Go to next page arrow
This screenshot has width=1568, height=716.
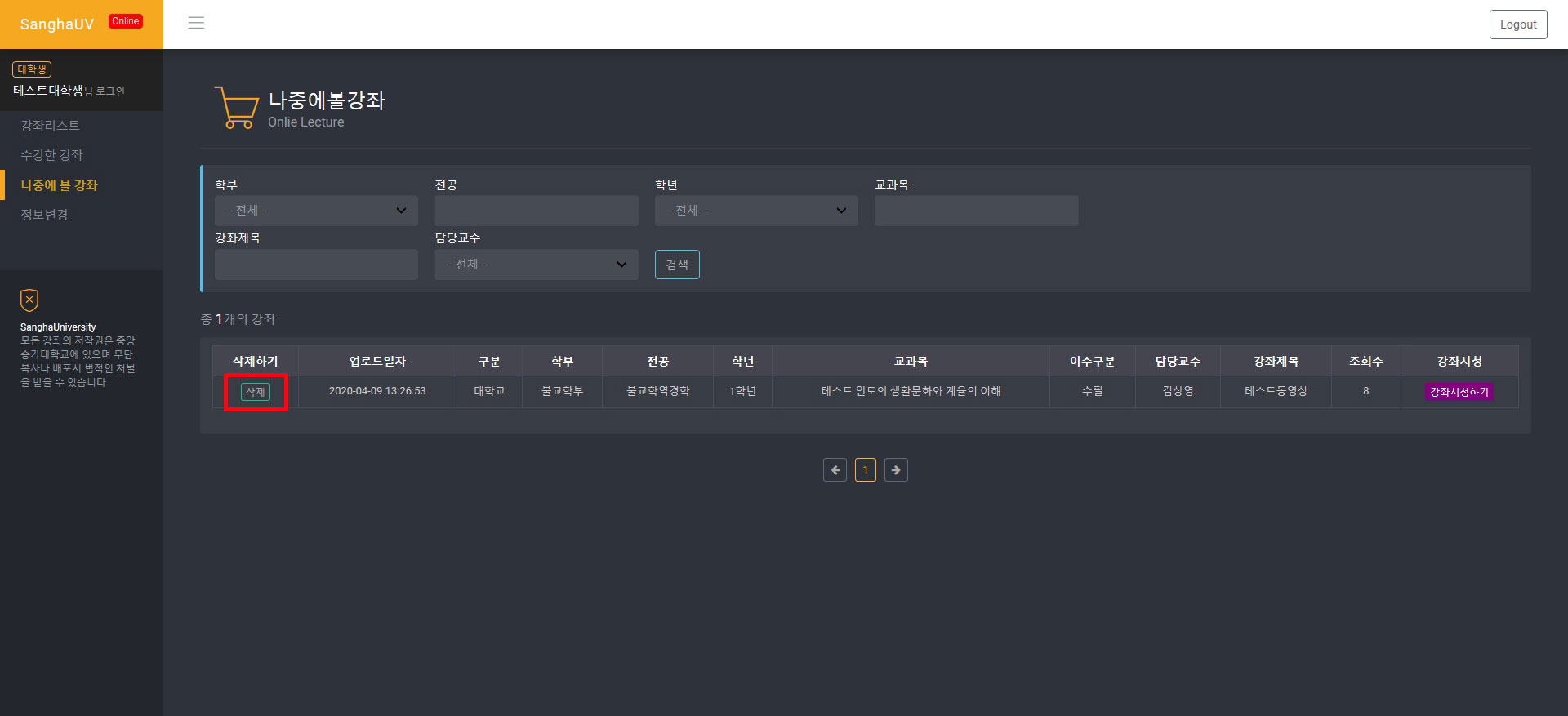pyautogui.click(x=896, y=470)
